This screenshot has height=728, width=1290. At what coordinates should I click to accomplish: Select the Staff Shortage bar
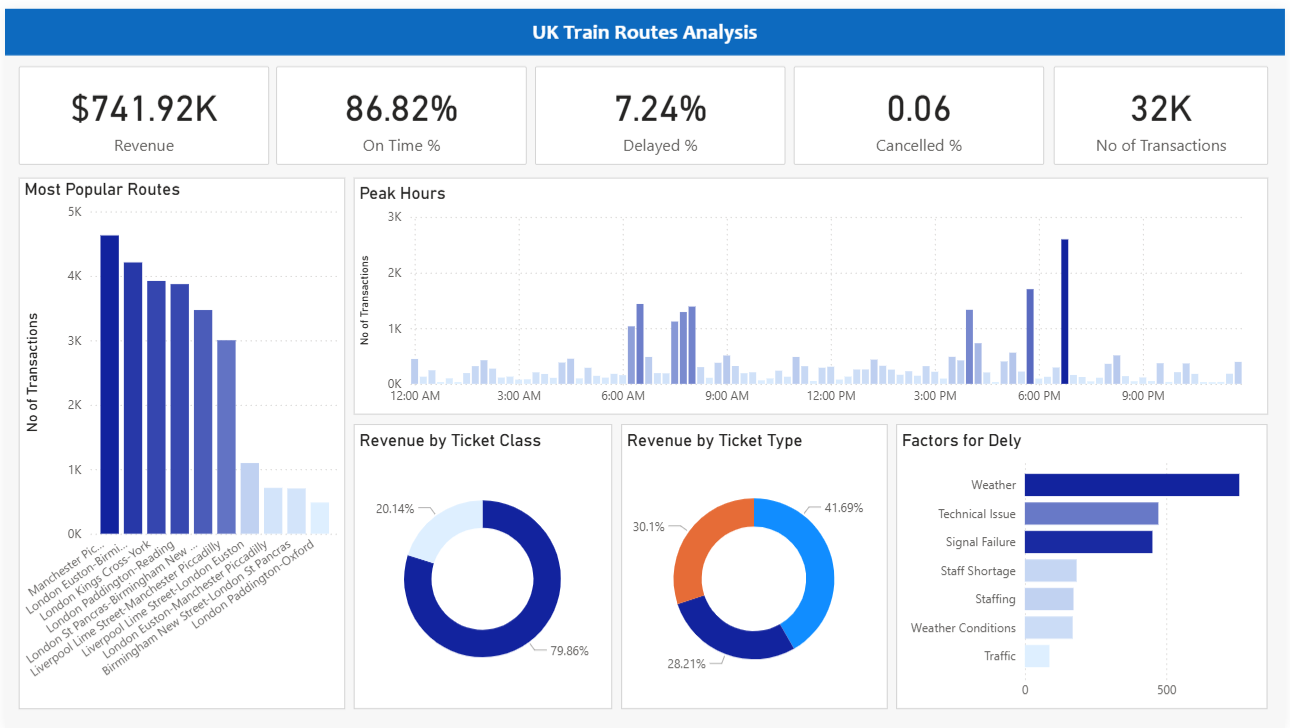pos(1050,571)
